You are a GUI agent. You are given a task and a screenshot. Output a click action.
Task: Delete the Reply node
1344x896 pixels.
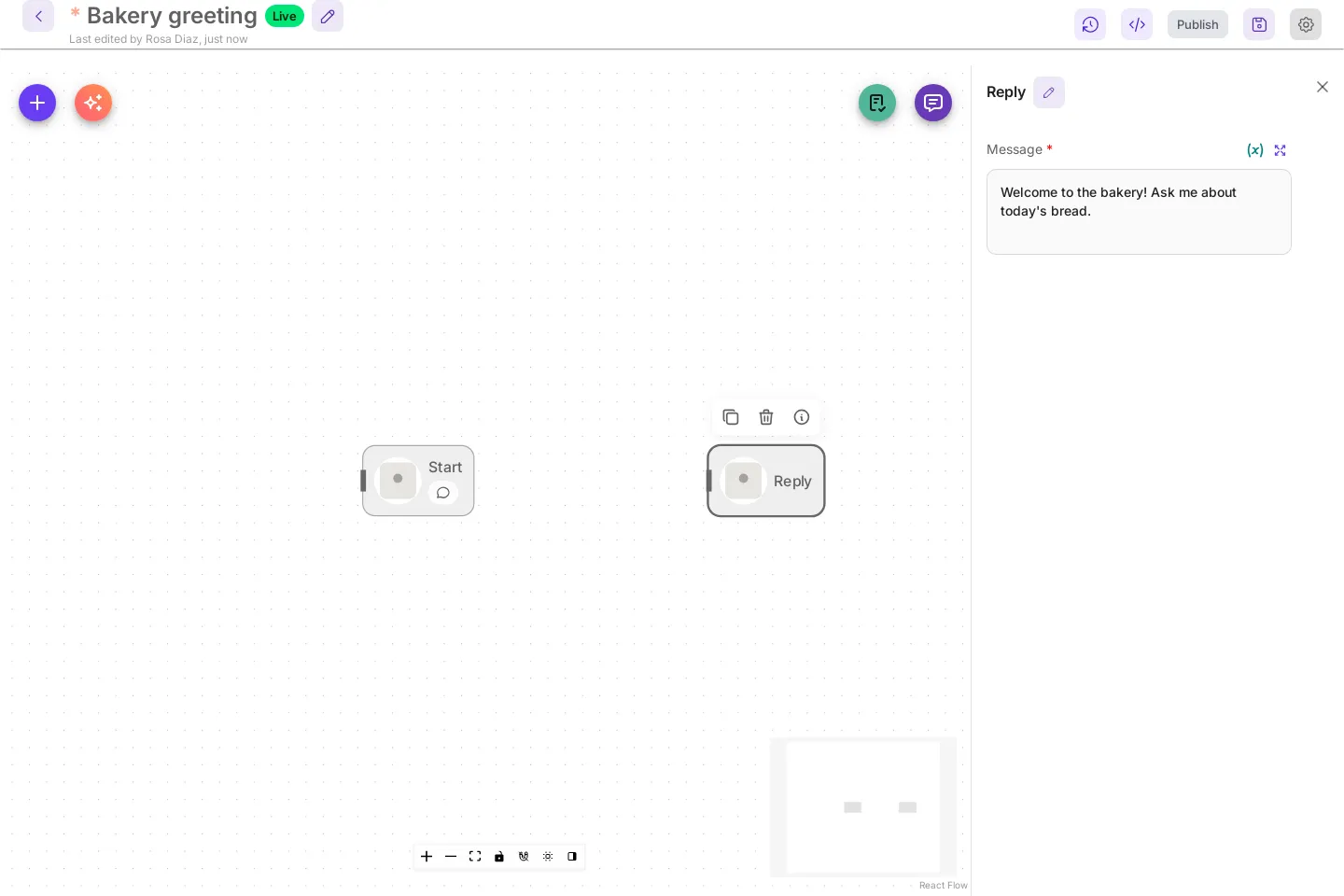point(766,417)
